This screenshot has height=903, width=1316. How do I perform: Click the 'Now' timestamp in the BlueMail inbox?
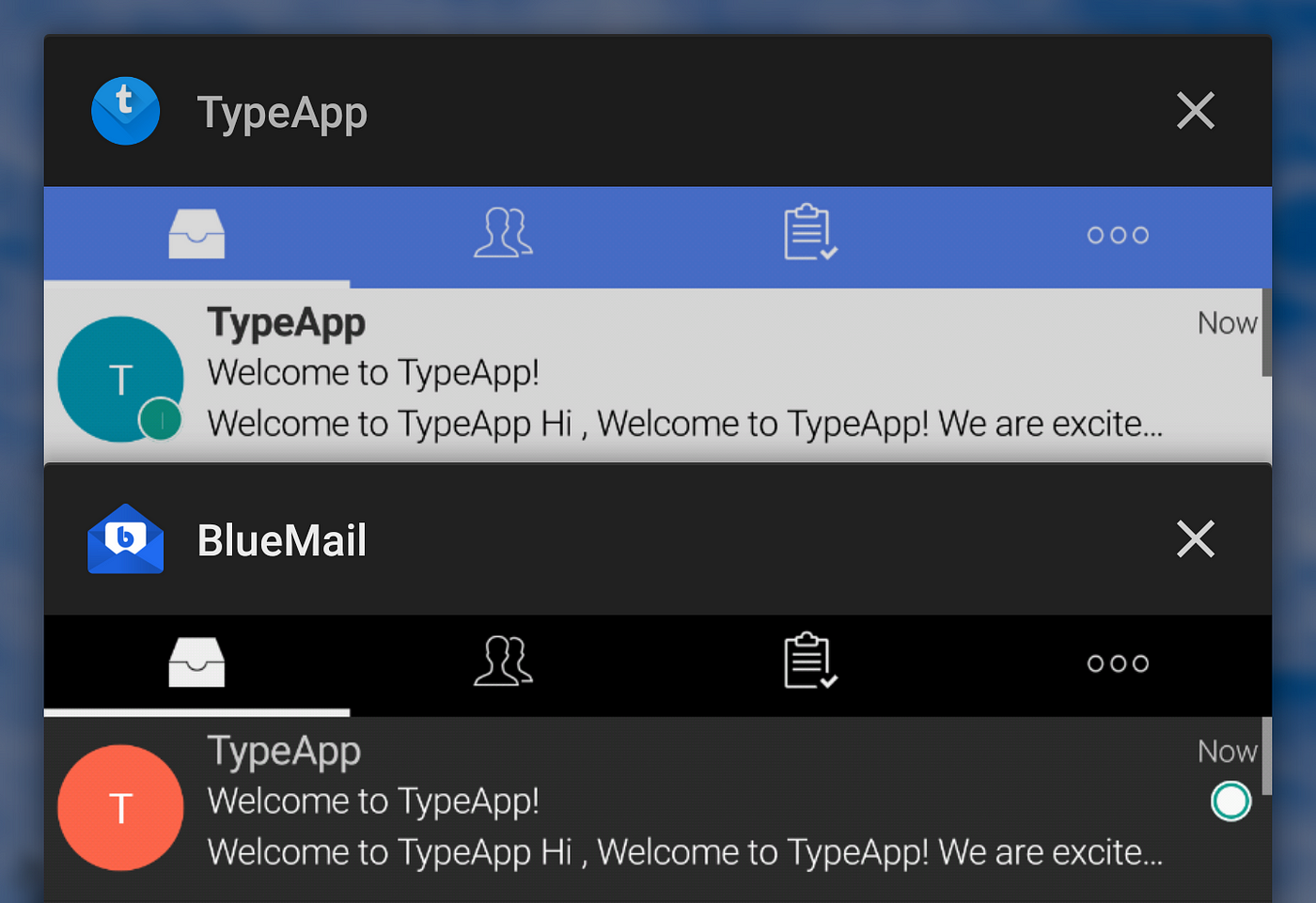click(1227, 752)
